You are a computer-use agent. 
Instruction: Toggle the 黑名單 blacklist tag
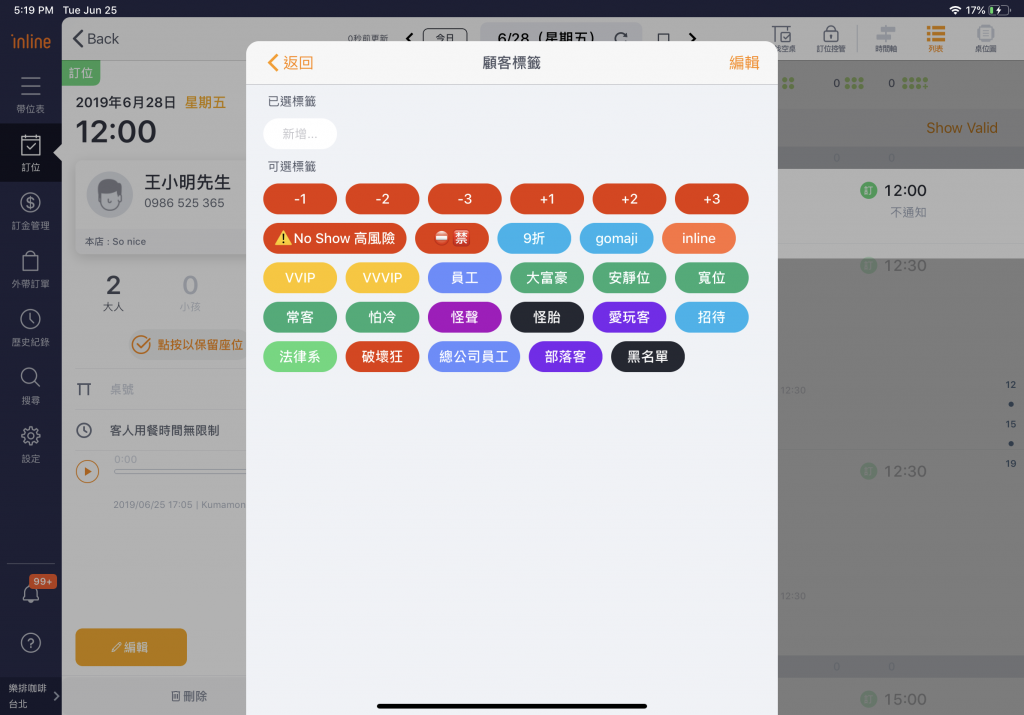(x=647, y=356)
